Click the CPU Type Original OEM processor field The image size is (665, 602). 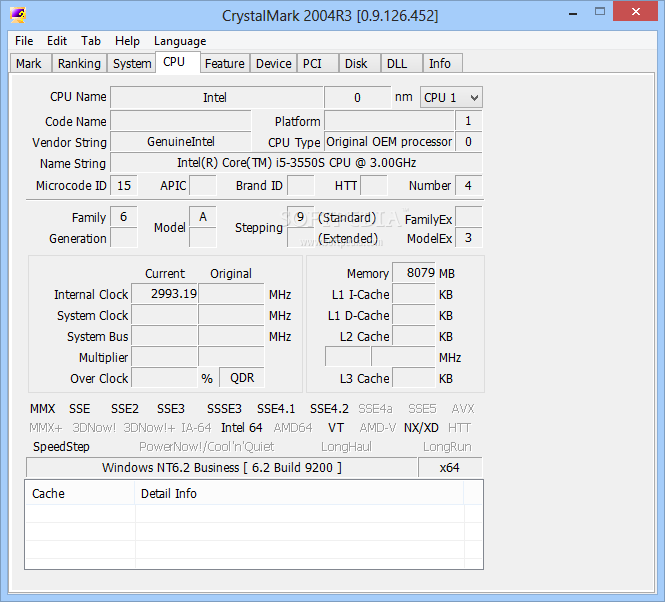389,142
